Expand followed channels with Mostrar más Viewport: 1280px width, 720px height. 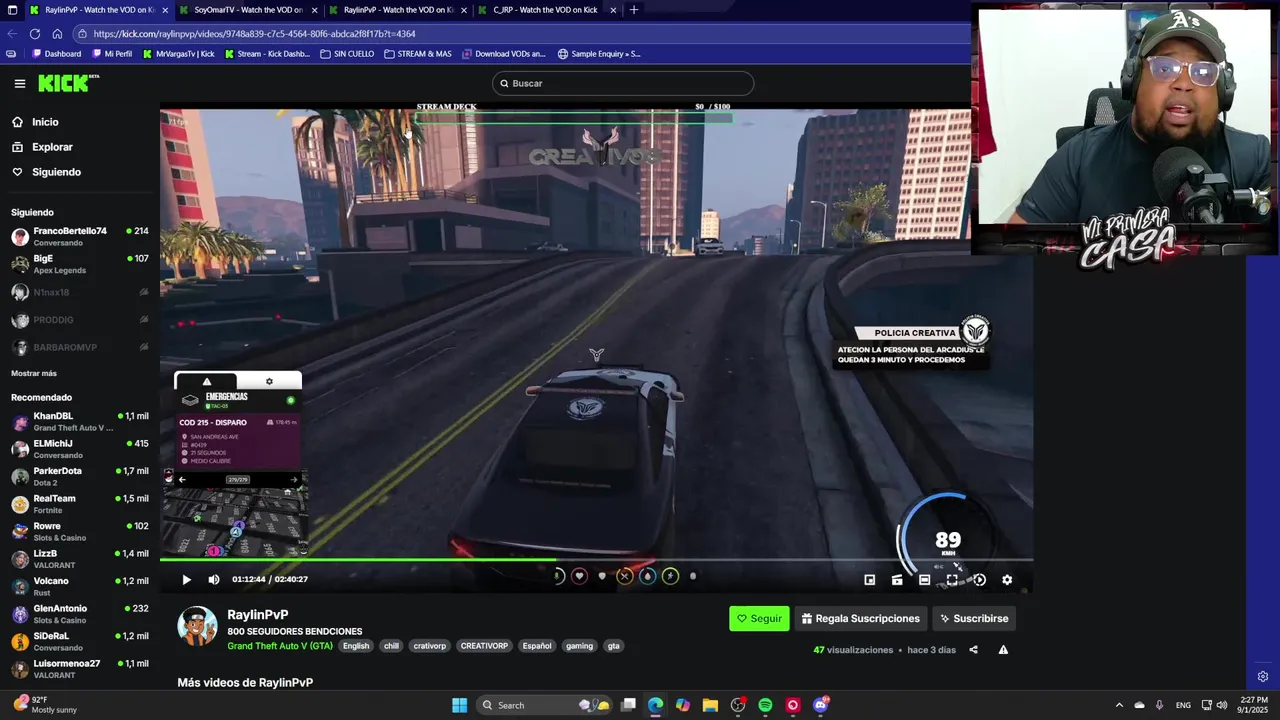(34, 373)
